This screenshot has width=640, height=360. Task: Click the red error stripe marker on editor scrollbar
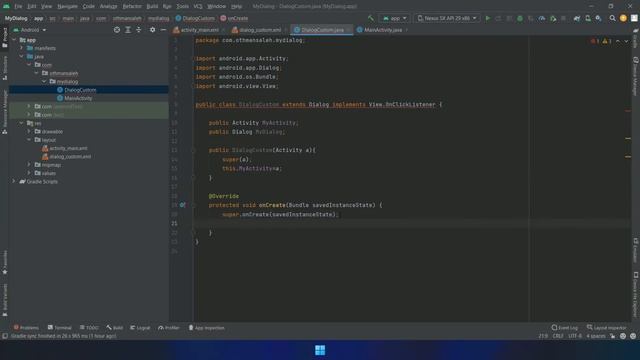tap(628, 111)
